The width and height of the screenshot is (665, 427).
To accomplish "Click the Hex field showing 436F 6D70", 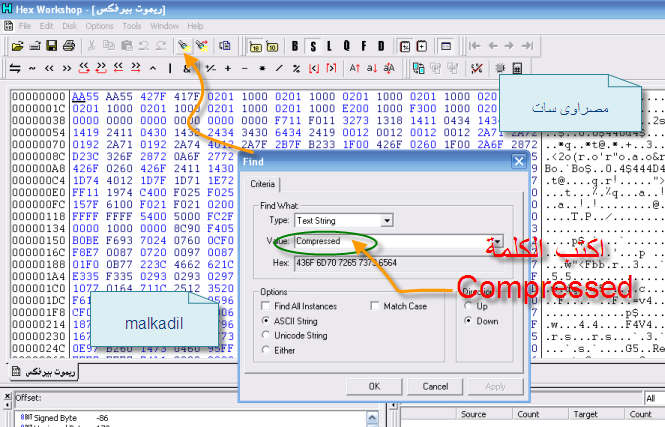I will (399, 263).
